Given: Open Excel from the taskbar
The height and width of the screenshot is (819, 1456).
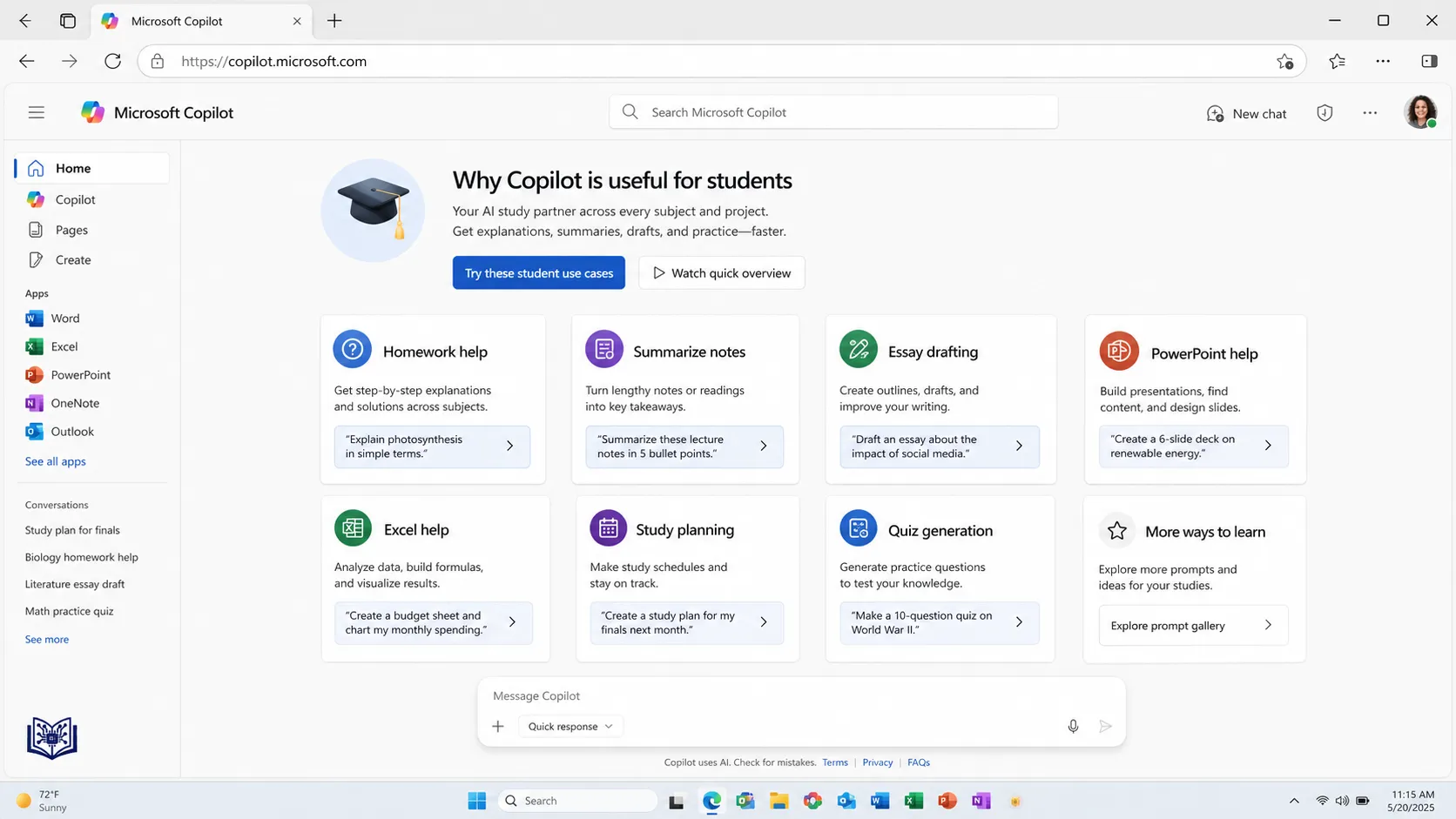Looking at the screenshot, I should pyautogui.click(x=913, y=801).
